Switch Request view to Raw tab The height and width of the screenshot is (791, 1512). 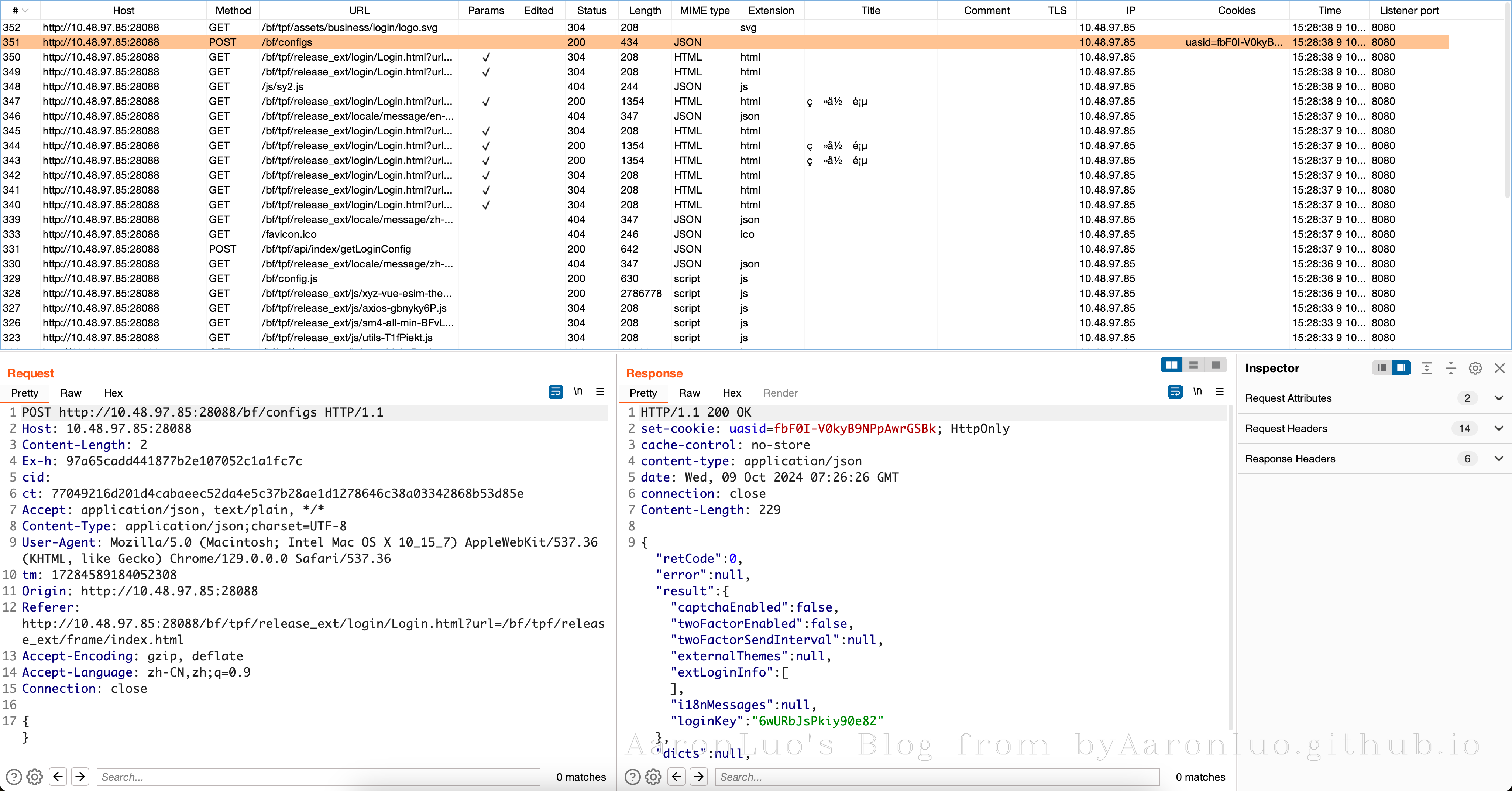point(71,393)
